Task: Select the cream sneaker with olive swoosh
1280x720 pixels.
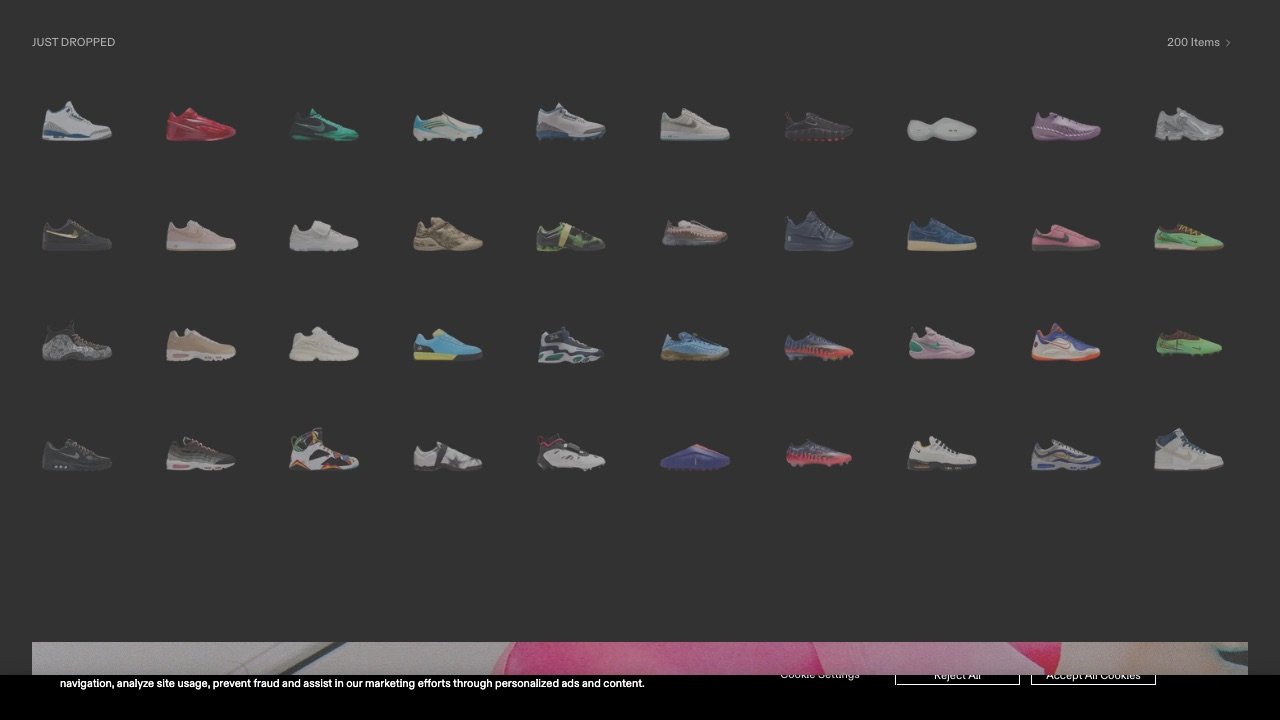Action: (695, 125)
